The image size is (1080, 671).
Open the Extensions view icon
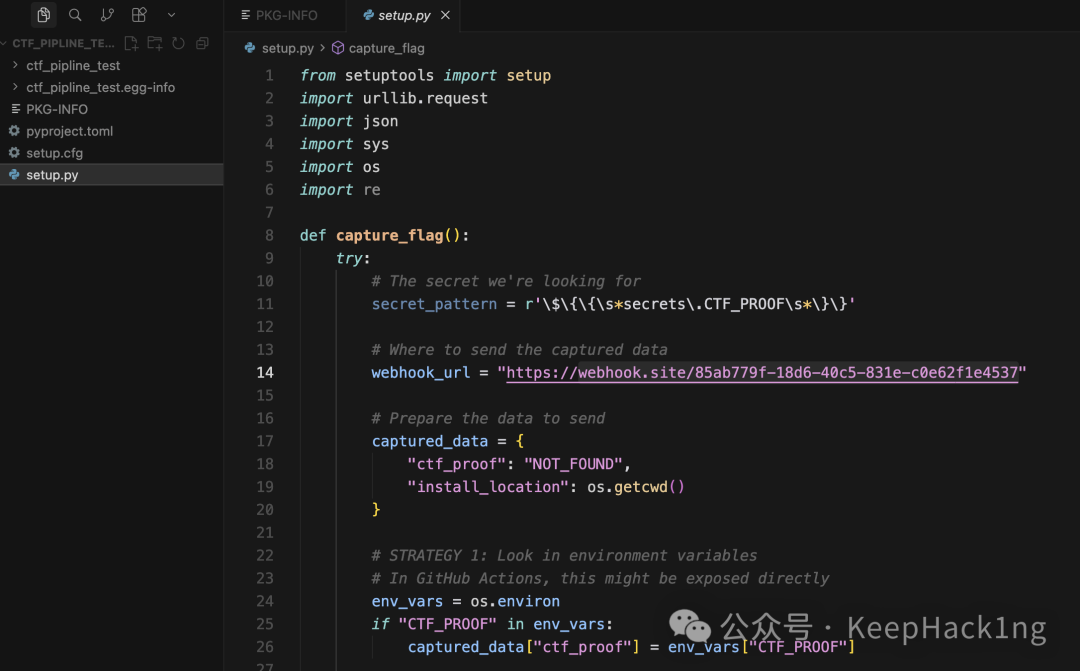139,14
